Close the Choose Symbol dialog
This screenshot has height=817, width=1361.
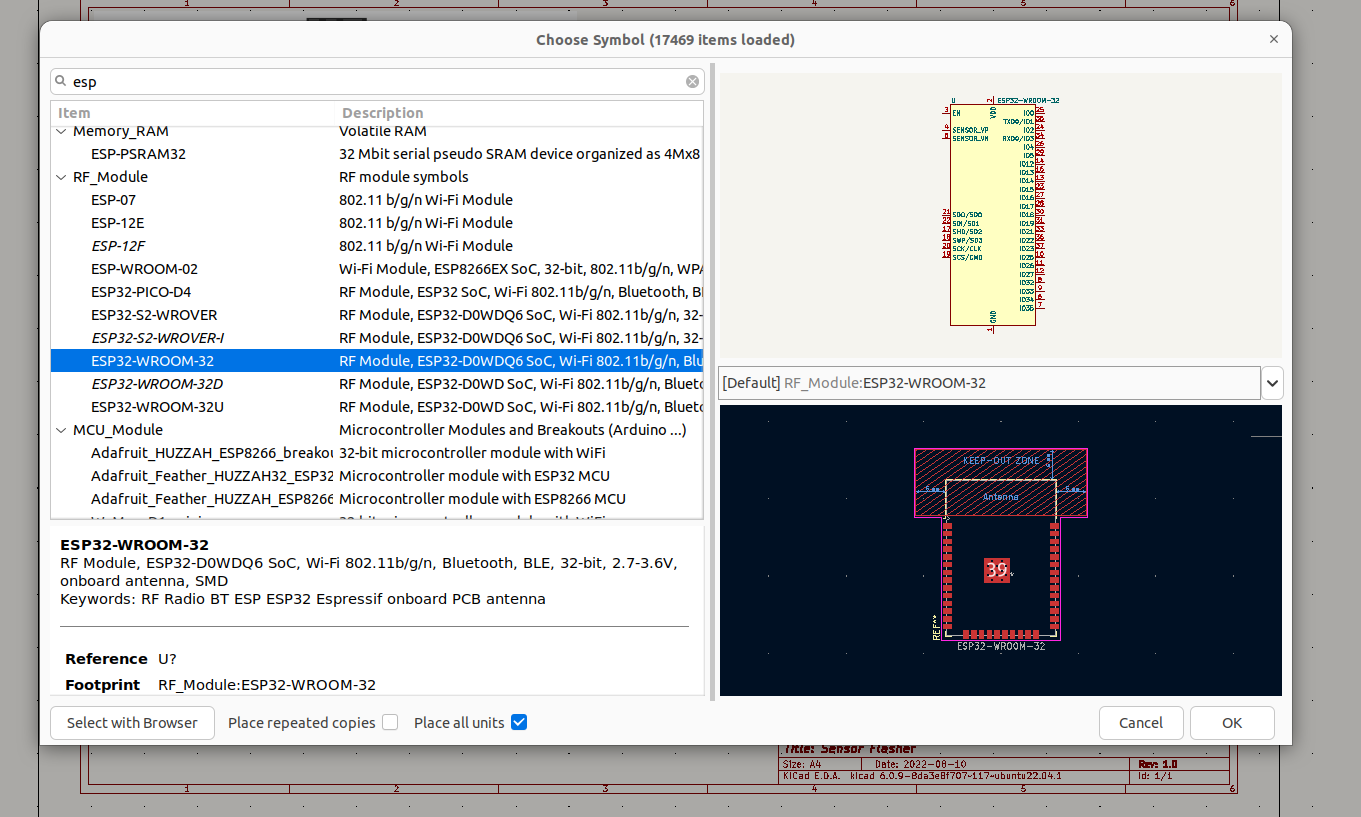pyautogui.click(x=1273, y=40)
